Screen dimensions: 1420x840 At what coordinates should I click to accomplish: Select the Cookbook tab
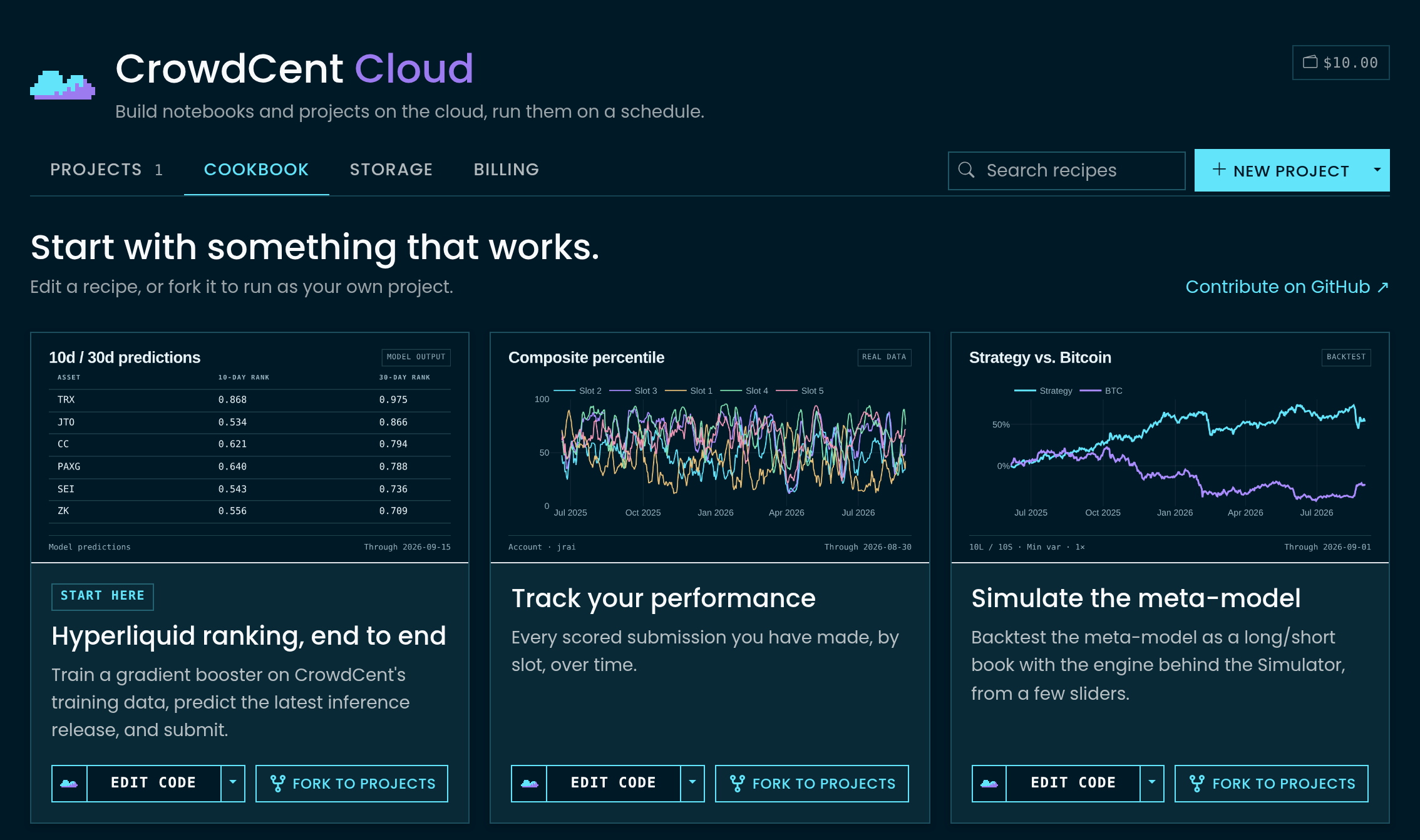tap(256, 170)
